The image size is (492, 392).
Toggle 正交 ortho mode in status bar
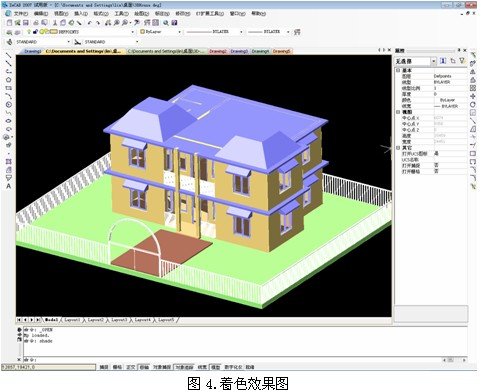pyautogui.click(x=131, y=367)
